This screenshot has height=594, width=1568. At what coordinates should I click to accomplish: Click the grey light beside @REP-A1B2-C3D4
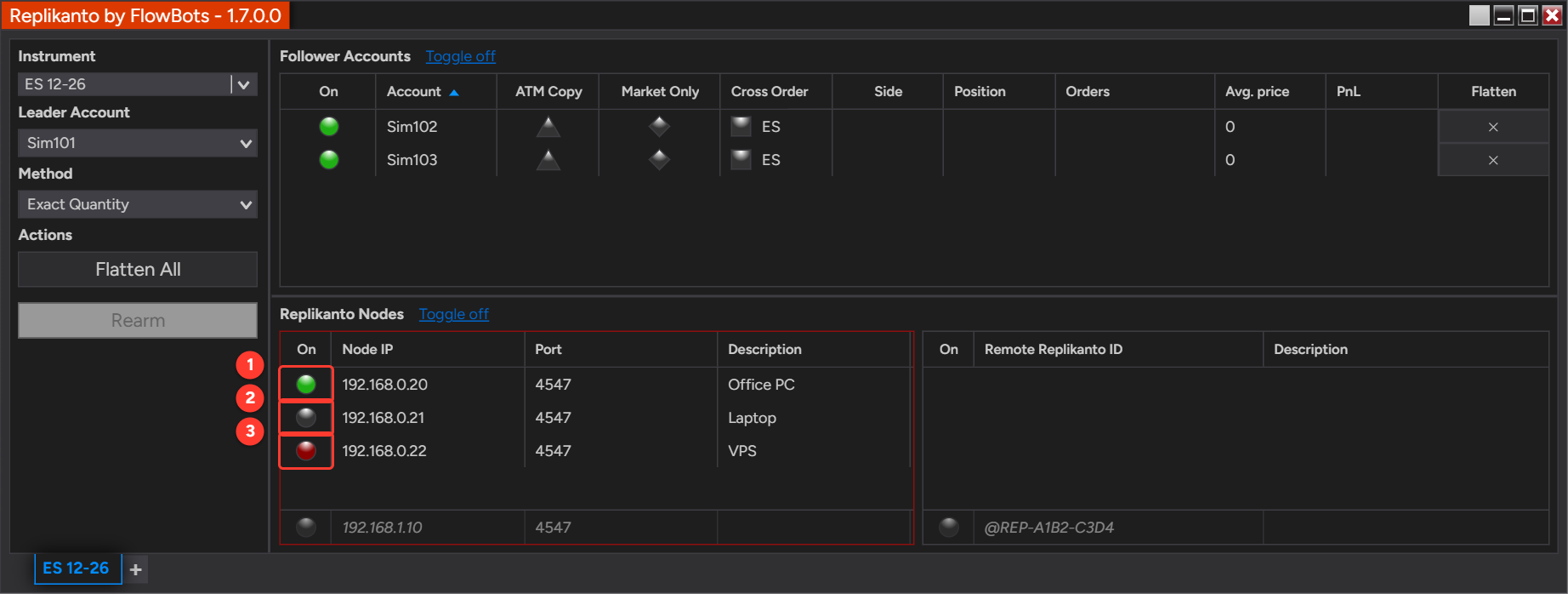pyautogui.click(x=949, y=528)
